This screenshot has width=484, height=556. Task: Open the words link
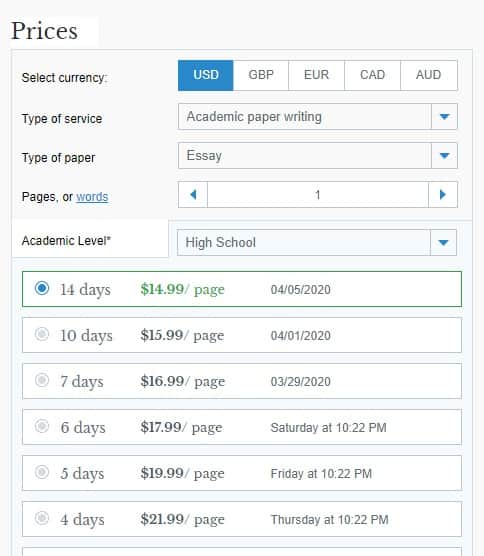92,197
